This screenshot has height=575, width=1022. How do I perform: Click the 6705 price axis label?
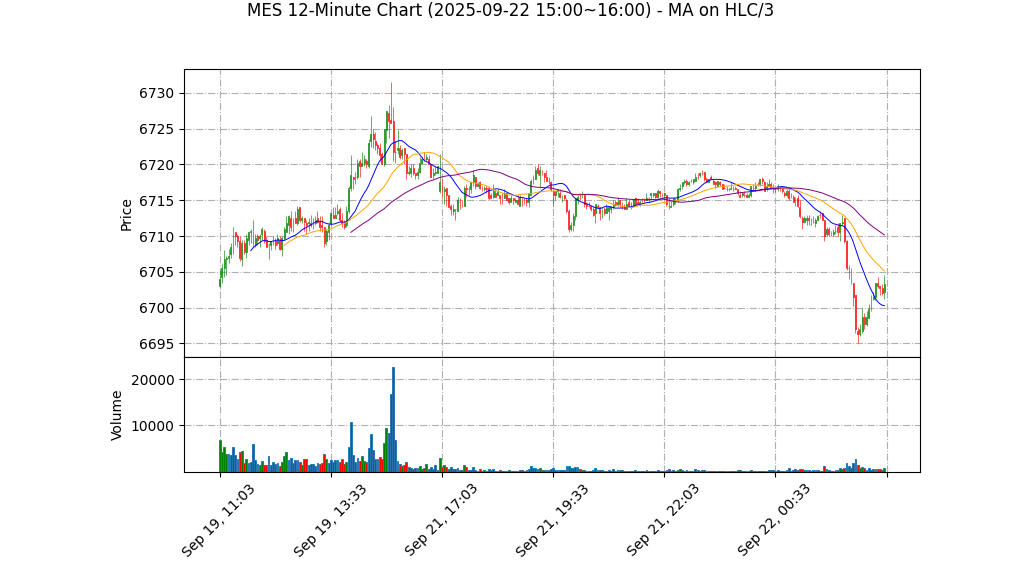point(156,273)
